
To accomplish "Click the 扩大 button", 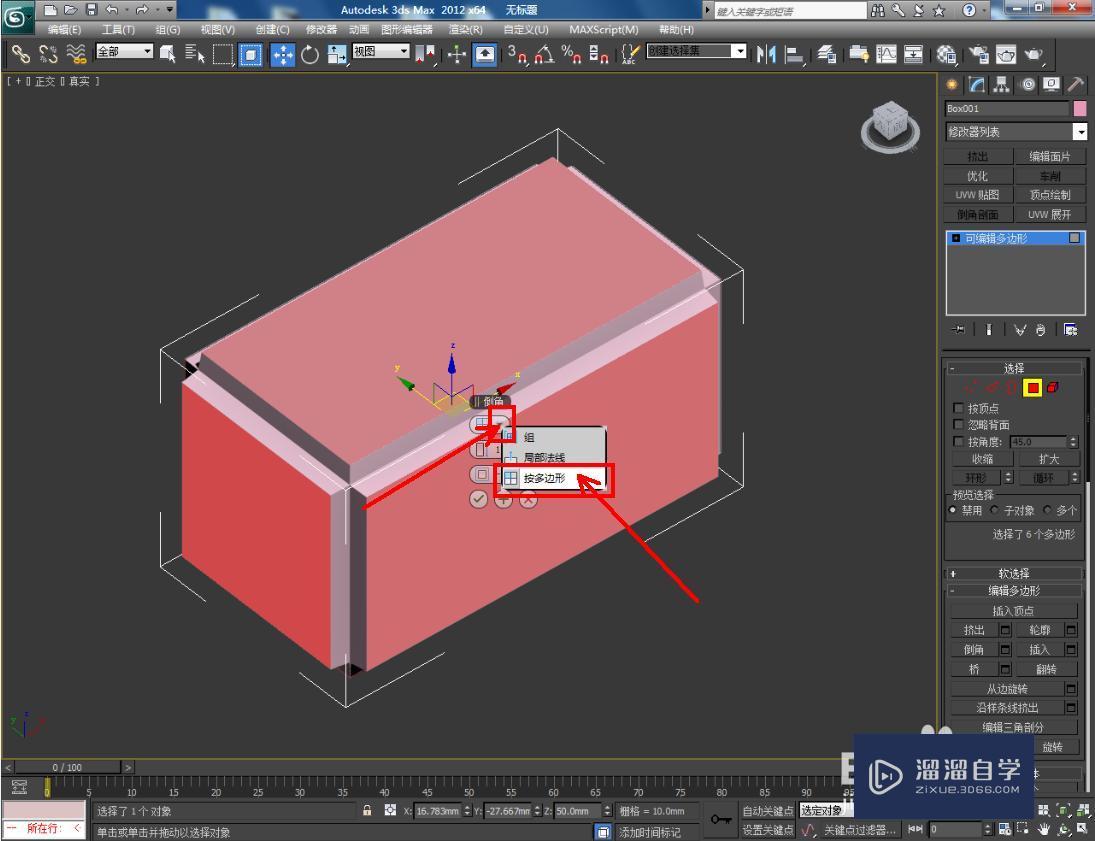I will click(x=1048, y=459).
